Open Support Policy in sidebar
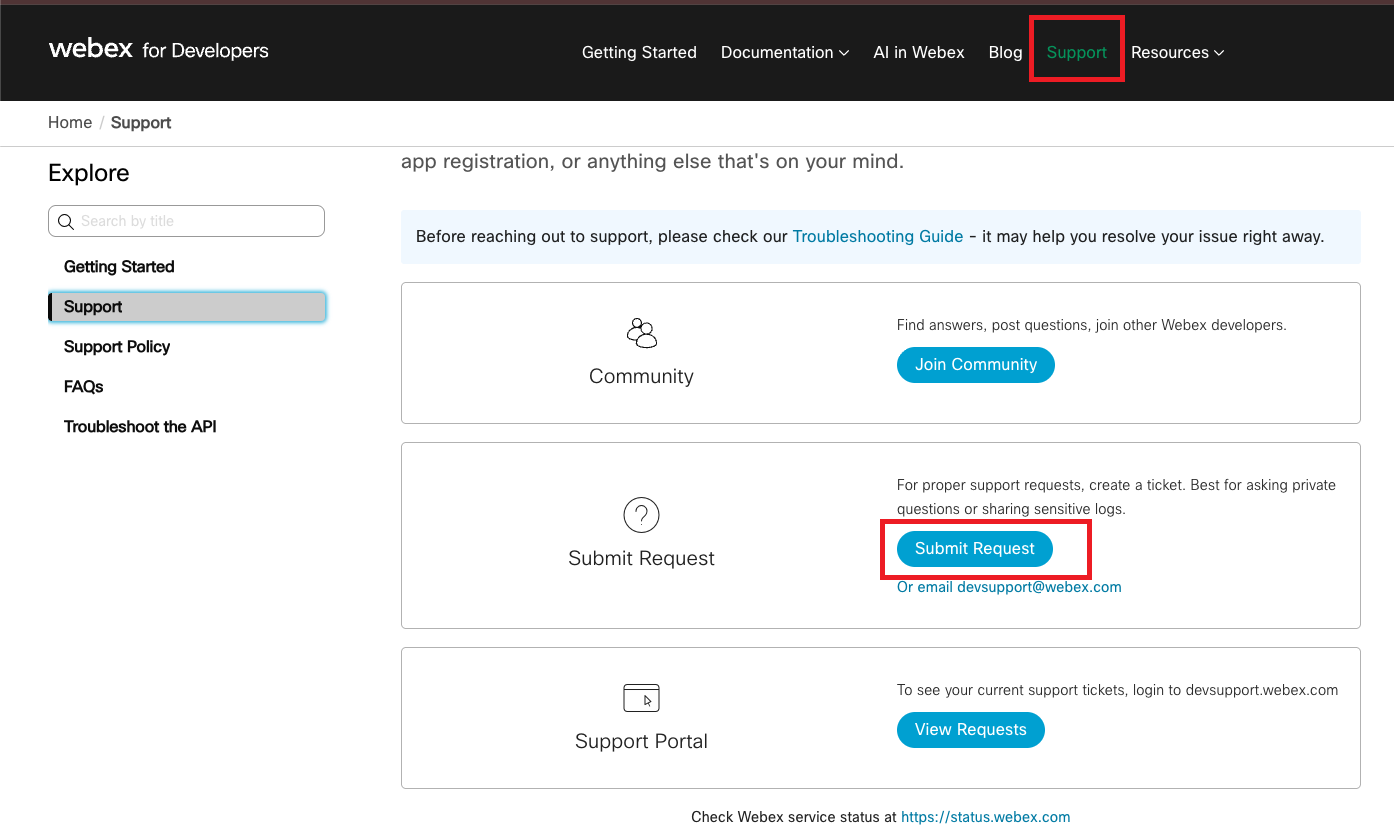The height and width of the screenshot is (832, 1394). point(117,347)
